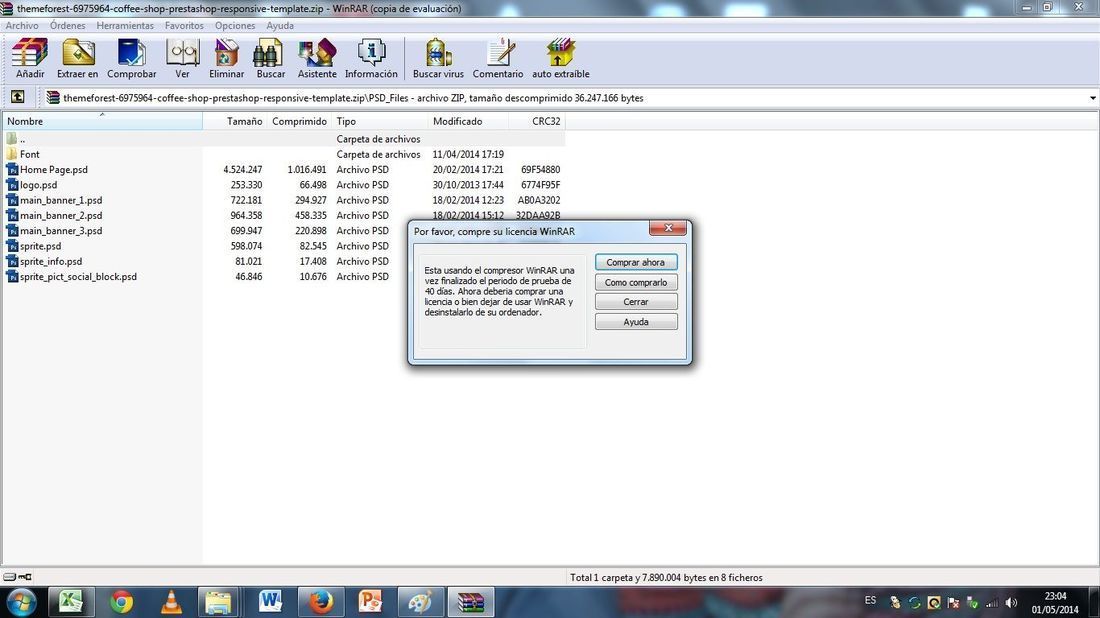Sort by the Comprimido column header

[x=300, y=121]
